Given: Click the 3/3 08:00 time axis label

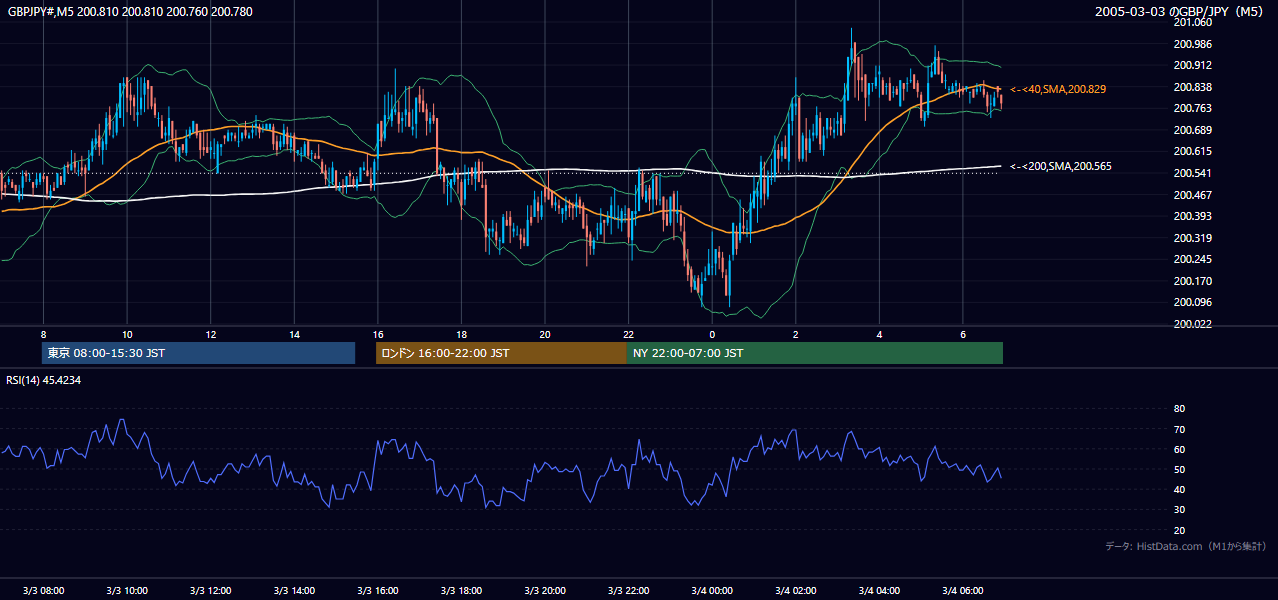Looking at the screenshot, I should pos(43,591).
